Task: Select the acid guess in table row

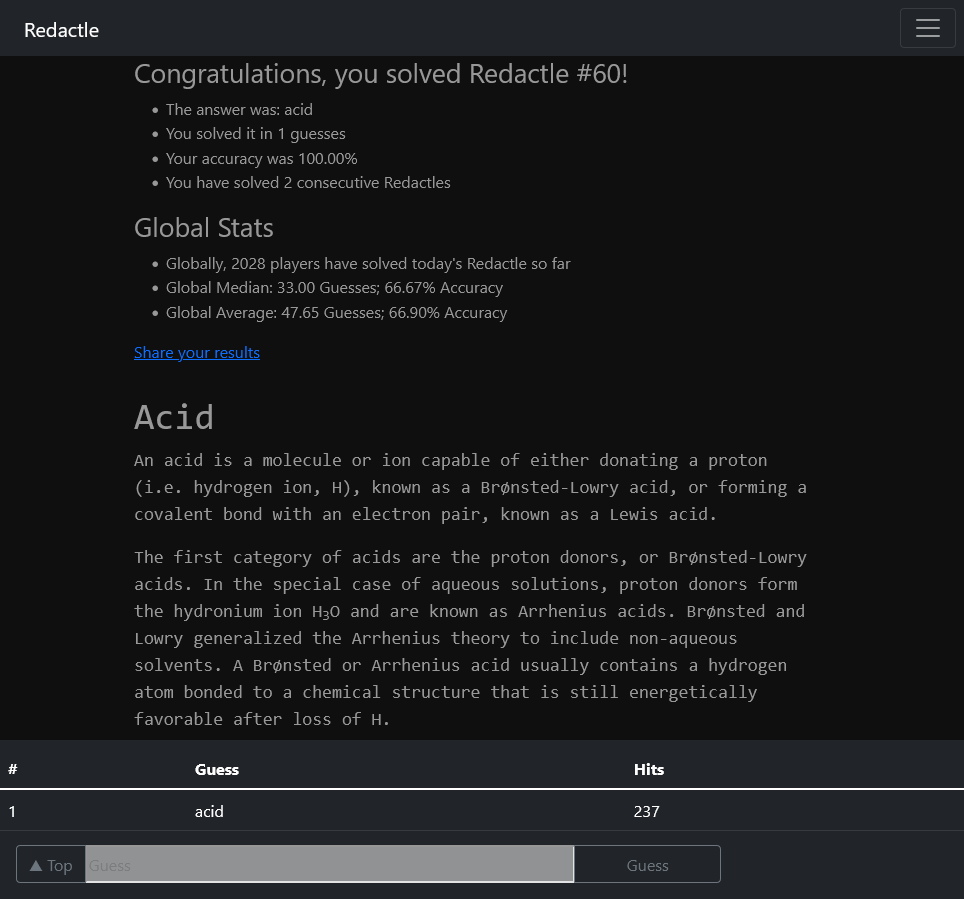Action: (x=209, y=811)
